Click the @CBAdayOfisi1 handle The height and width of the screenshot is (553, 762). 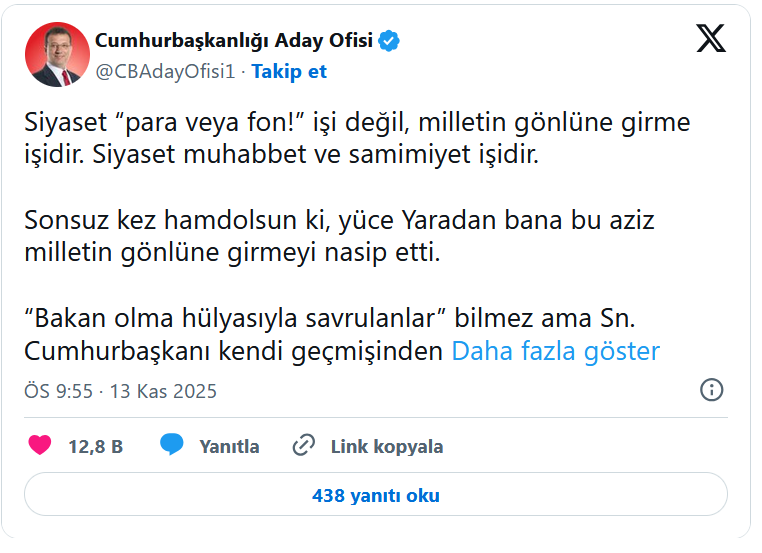(x=166, y=72)
